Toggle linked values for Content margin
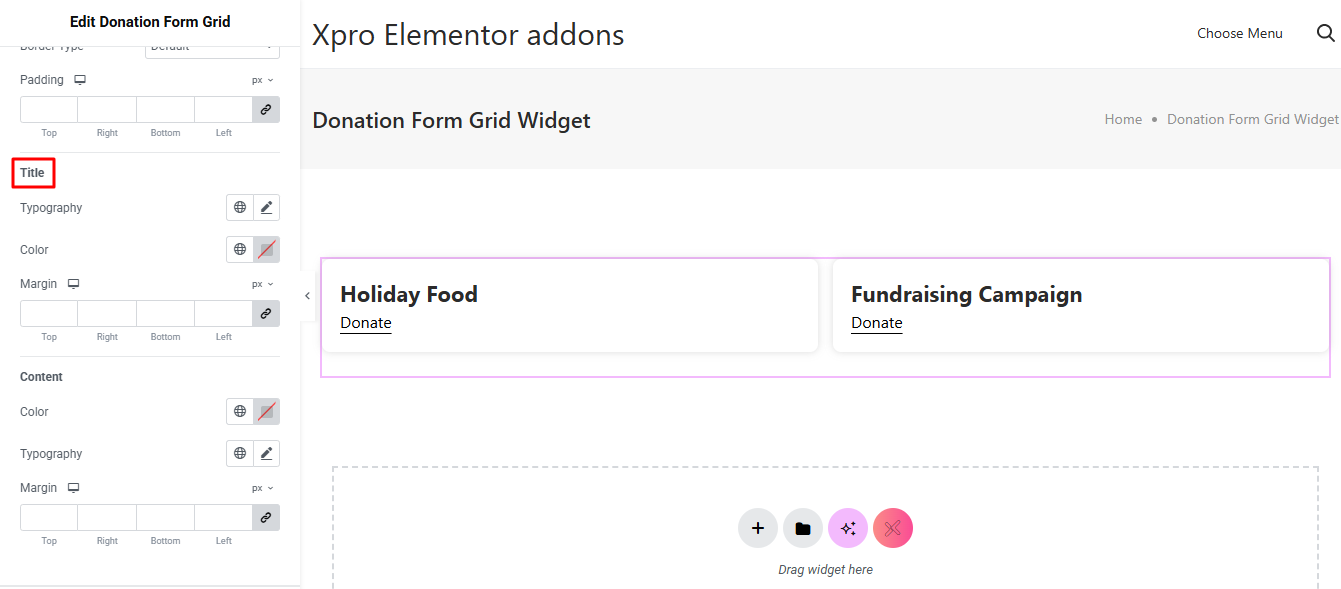1341x589 pixels. tap(266, 518)
